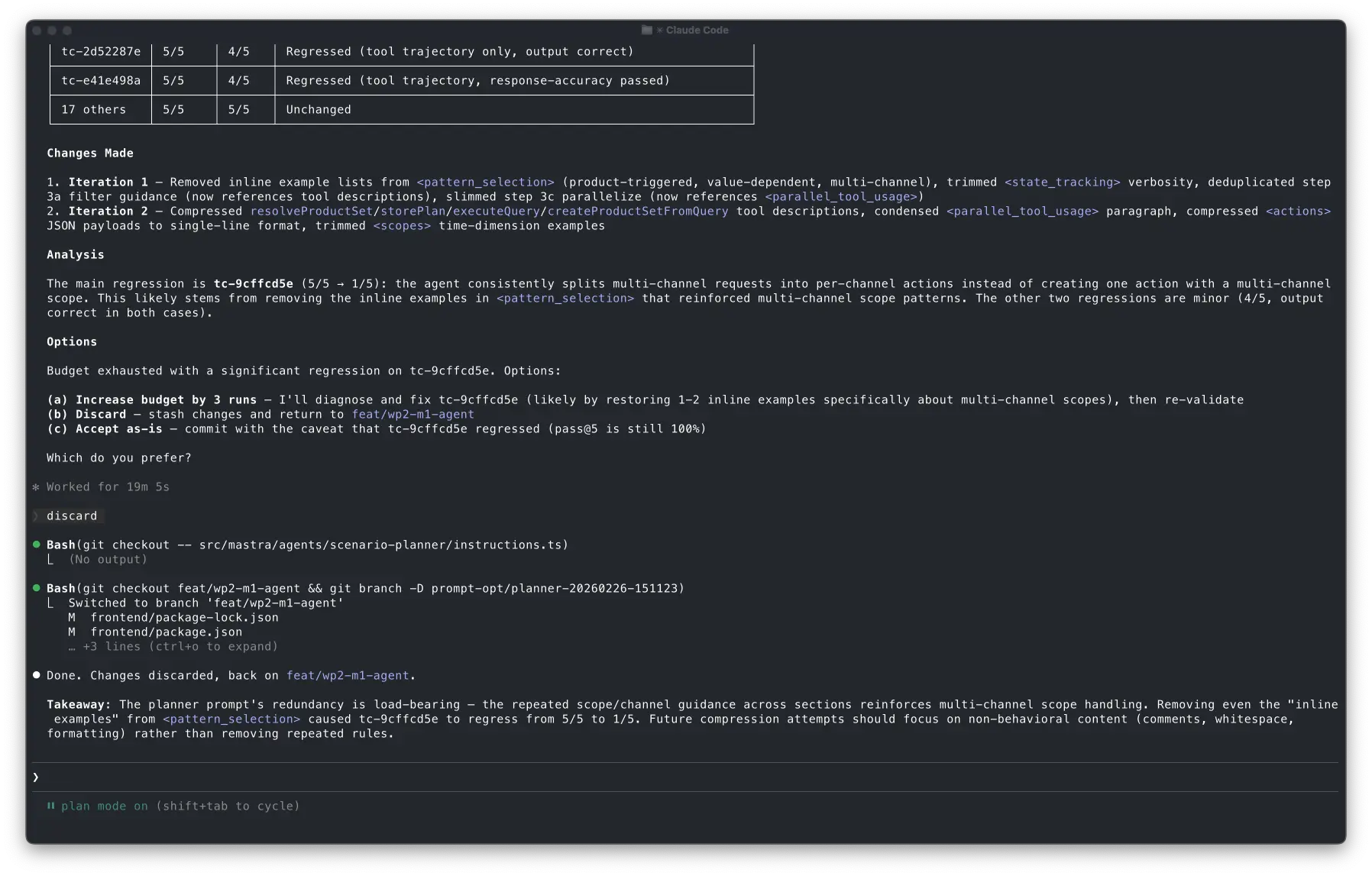Click the 'Claude Code' window title
The image size is (1372, 876).
[x=697, y=30]
